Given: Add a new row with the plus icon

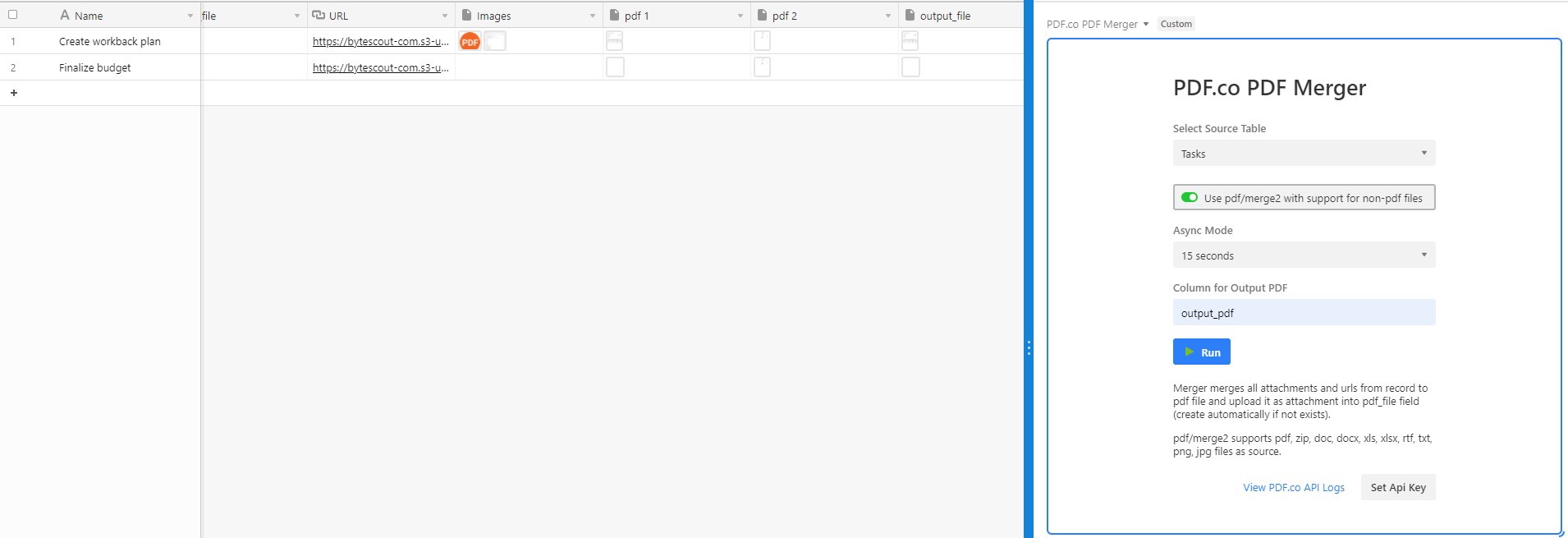Looking at the screenshot, I should pyautogui.click(x=14, y=93).
